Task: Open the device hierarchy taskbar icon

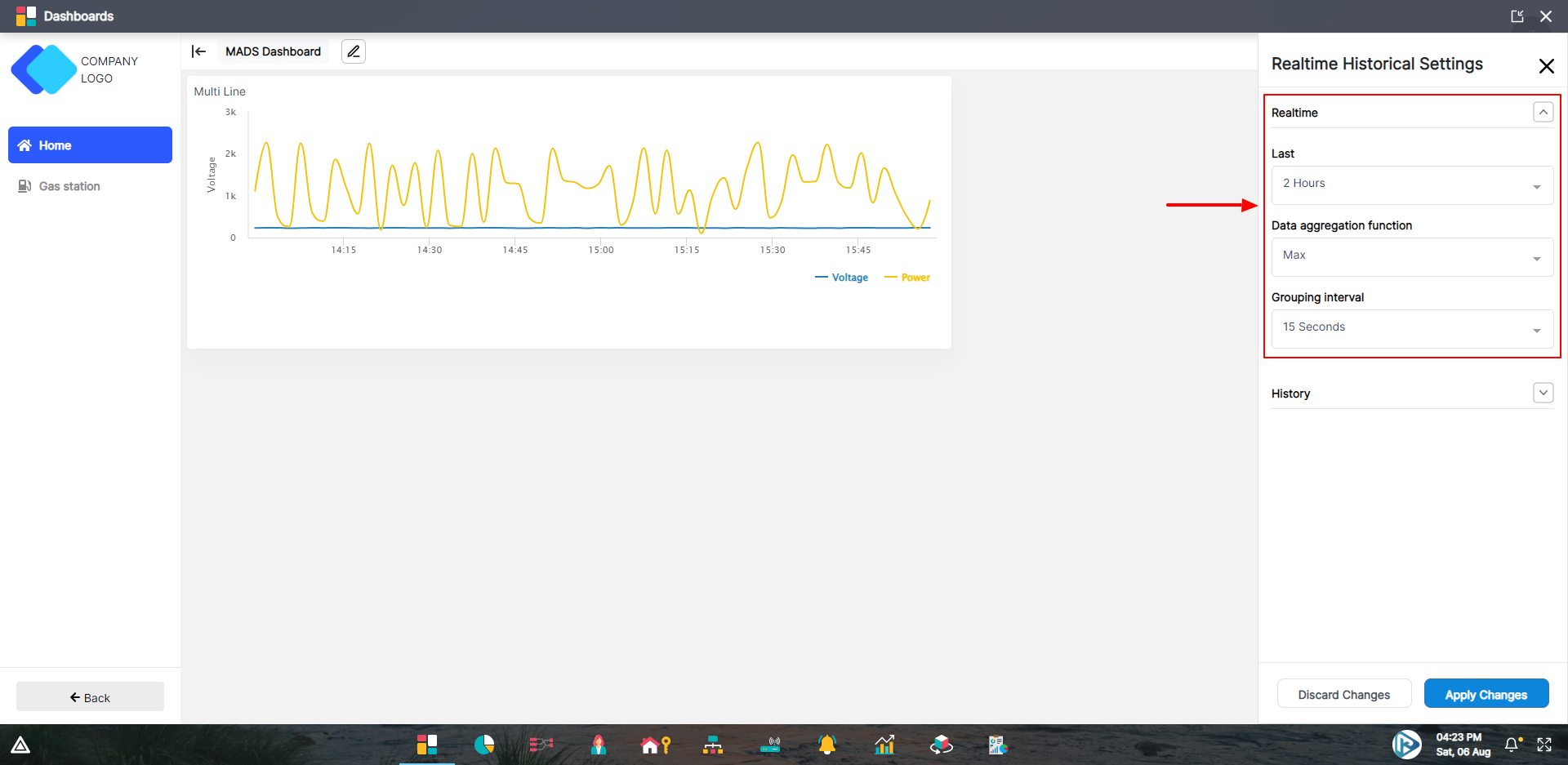Action: (713, 745)
